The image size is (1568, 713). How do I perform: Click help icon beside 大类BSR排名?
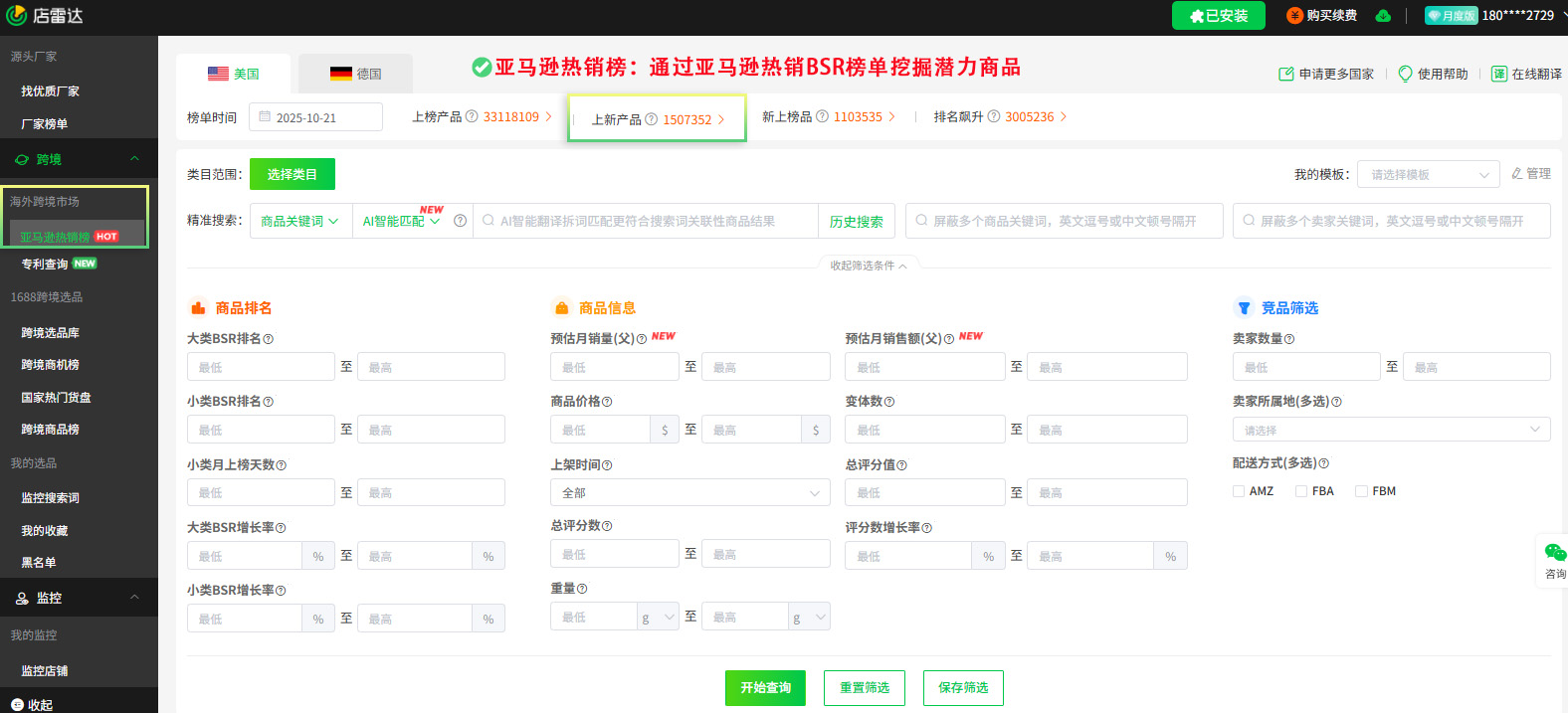269,339
